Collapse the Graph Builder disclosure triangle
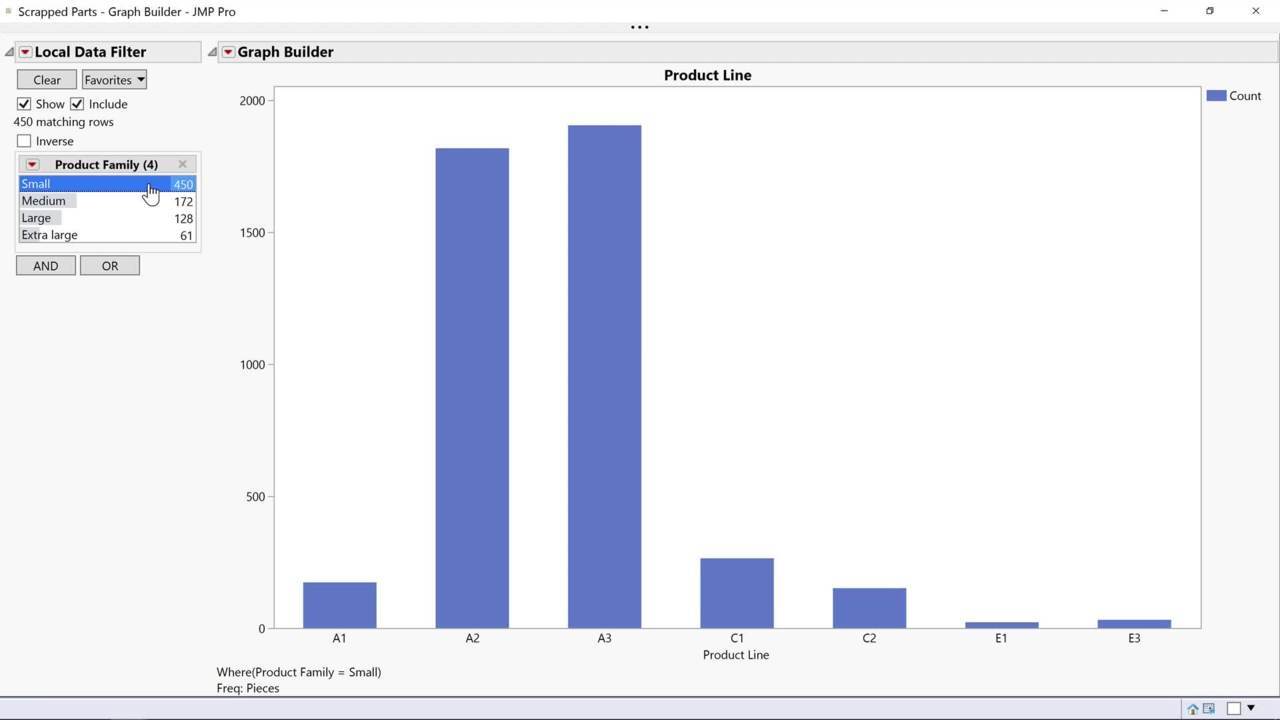The width and height of the screenshot is (1280, 720). tap(212, 52)
